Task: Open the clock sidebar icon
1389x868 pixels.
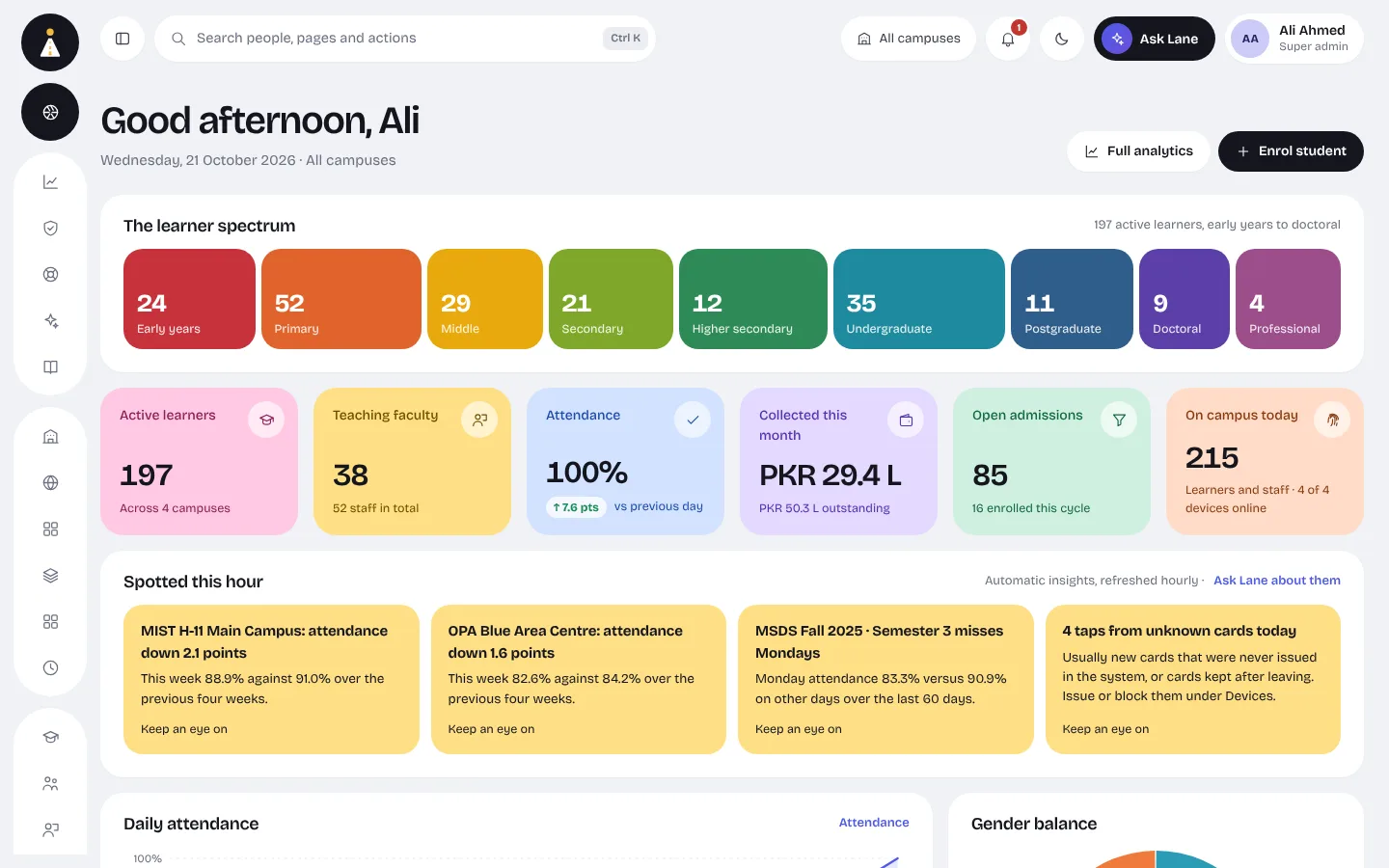Action: 50,668
